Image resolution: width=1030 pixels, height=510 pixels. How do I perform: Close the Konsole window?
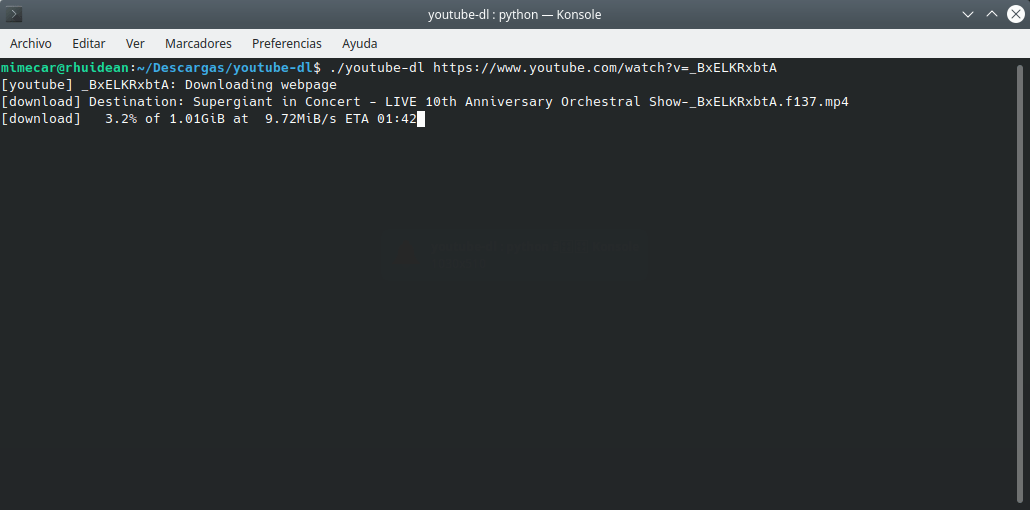(x=1016, y=14)
